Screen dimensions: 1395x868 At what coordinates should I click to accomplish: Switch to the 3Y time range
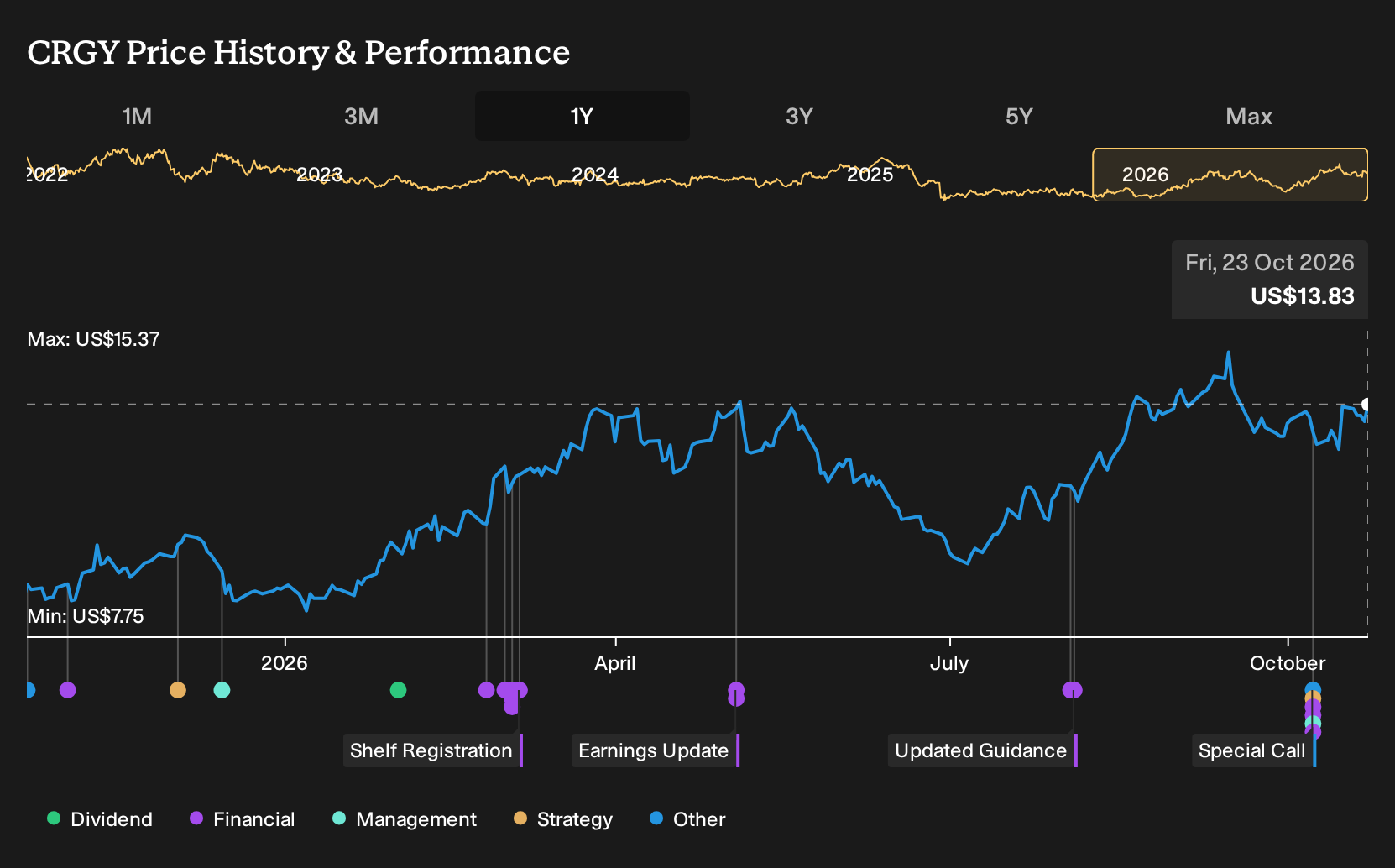tap(799, 116)
